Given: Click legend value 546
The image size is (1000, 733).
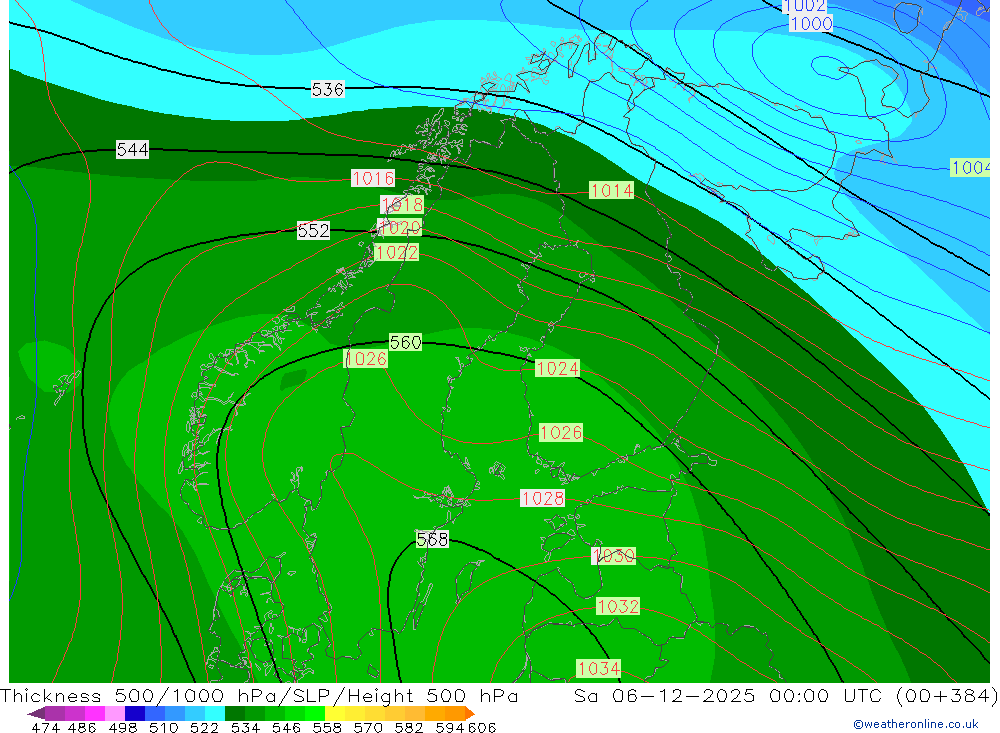Looking at the screenshot, I should point(286,727).
